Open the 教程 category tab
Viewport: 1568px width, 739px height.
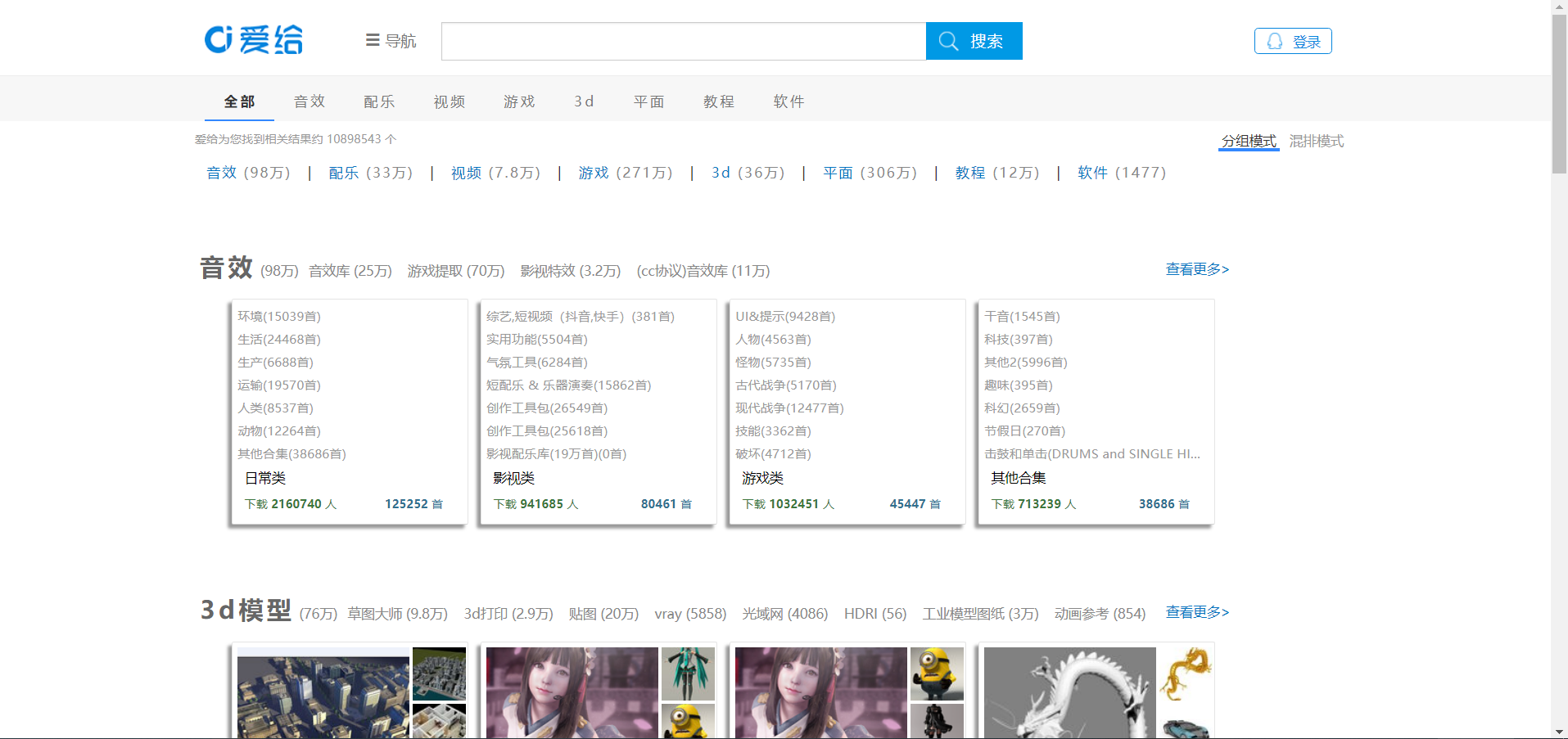pyautogui.click(x=718, y=101)
